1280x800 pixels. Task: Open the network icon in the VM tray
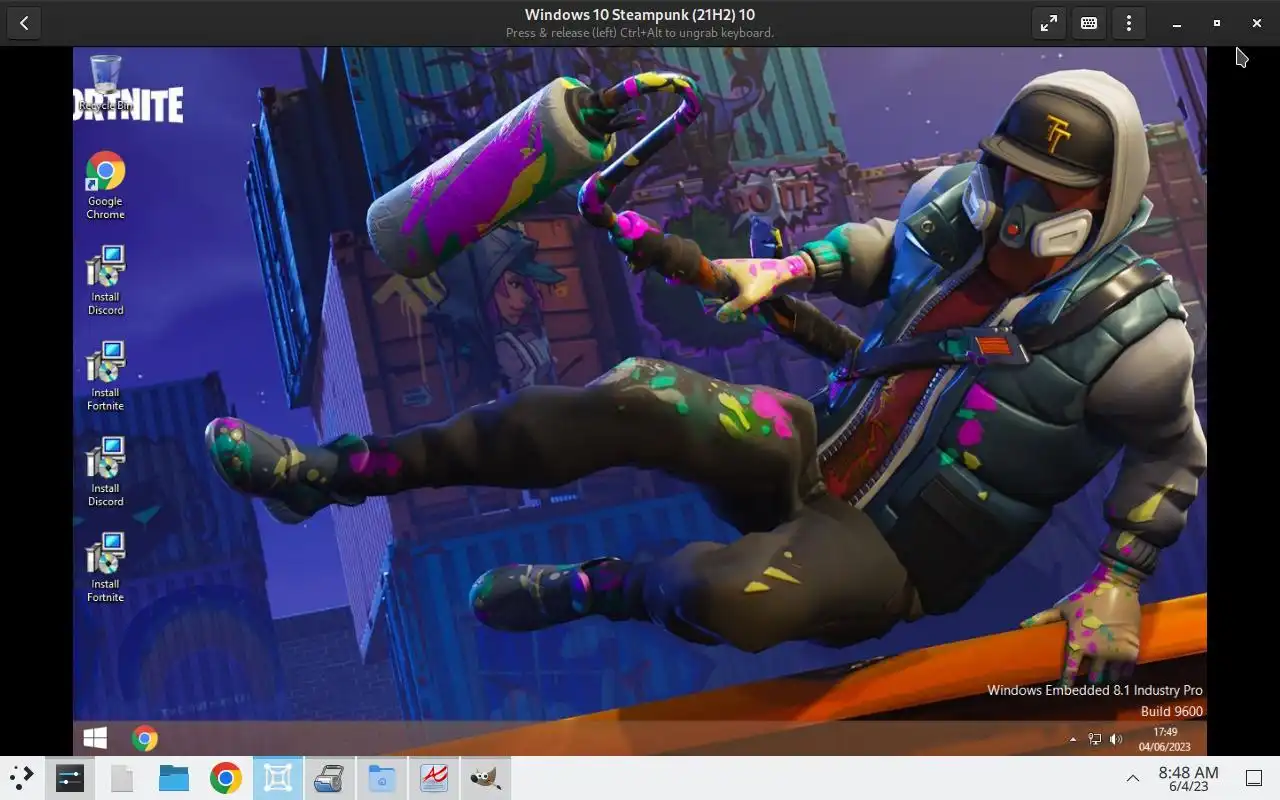[x=1095, y=740]
